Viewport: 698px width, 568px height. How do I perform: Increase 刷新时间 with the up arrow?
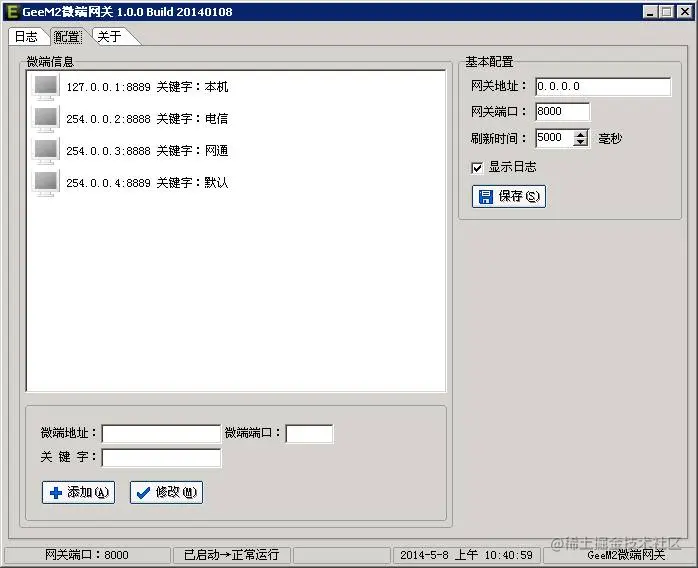580,134
